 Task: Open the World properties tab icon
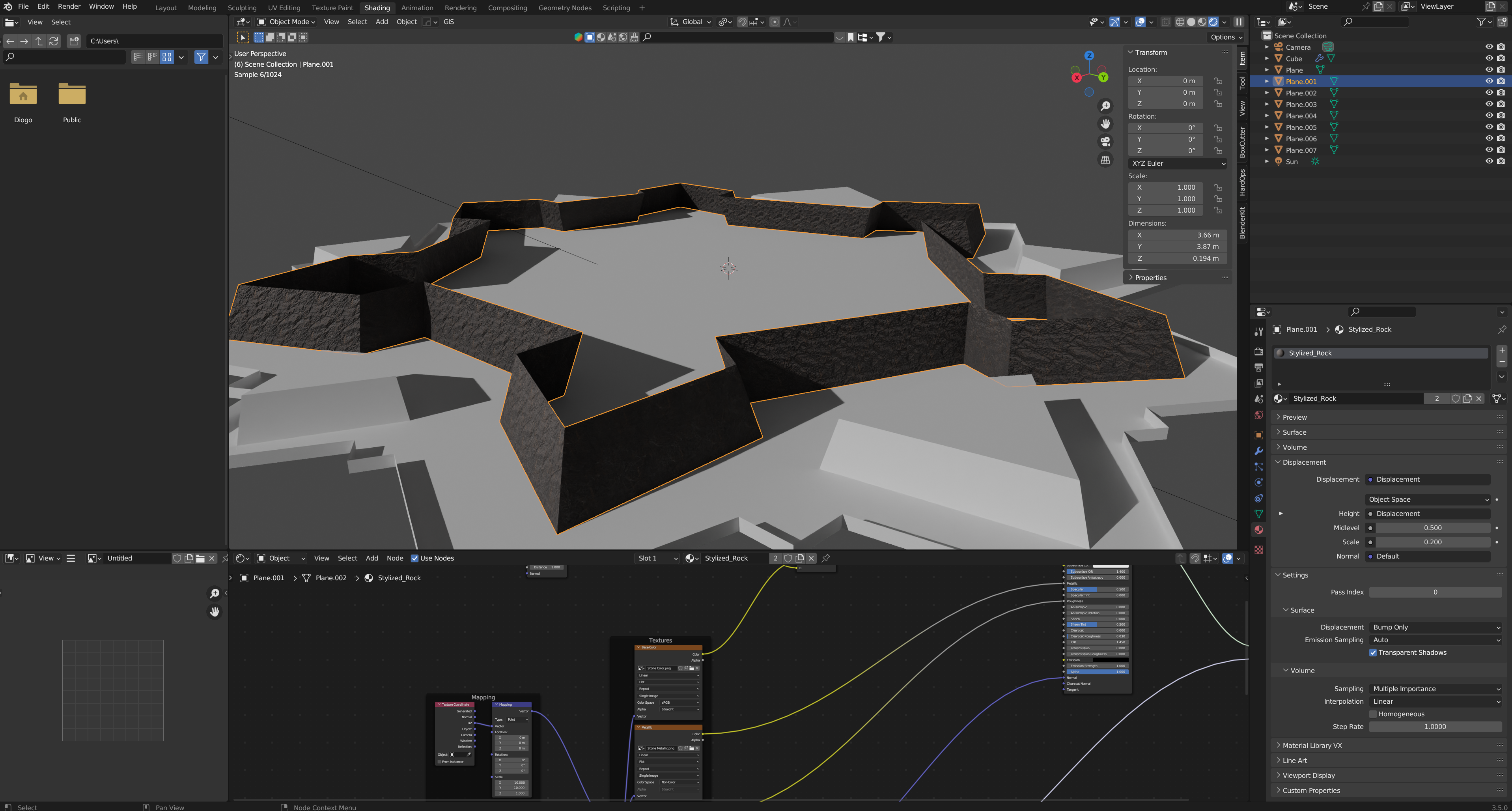(x=1258, y=415)
